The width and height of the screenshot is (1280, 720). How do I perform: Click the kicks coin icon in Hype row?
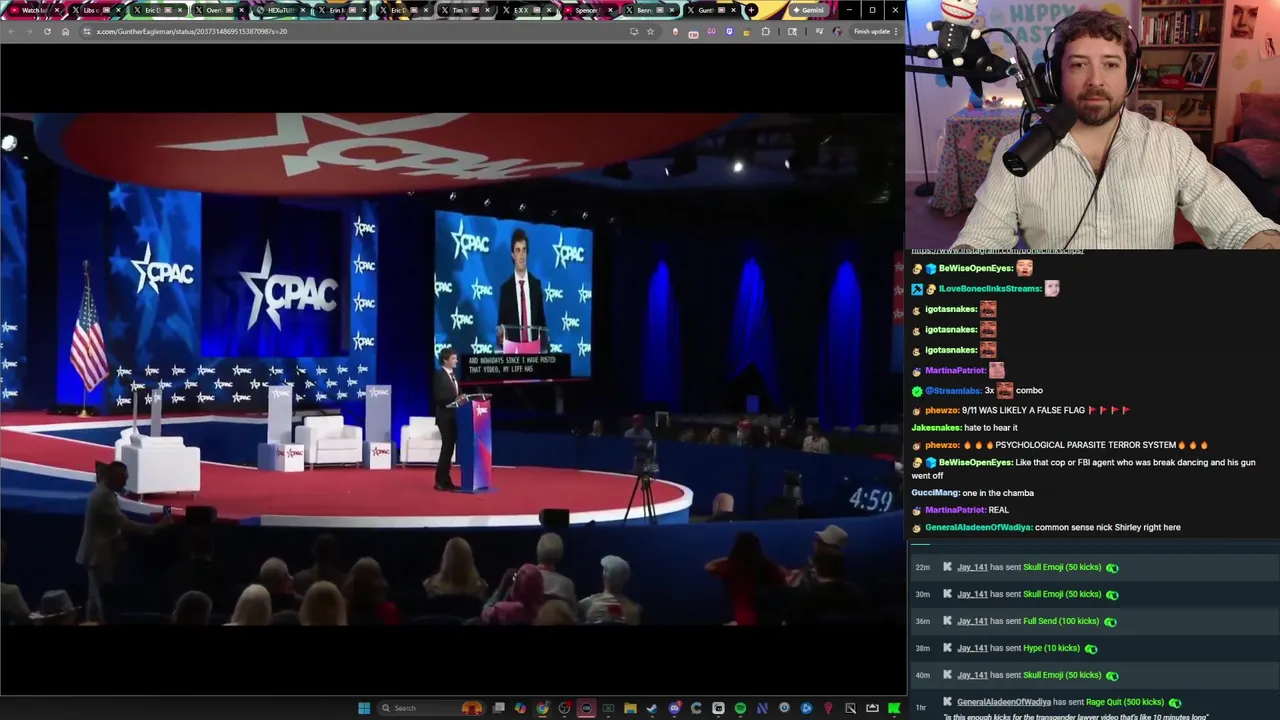1091,649
